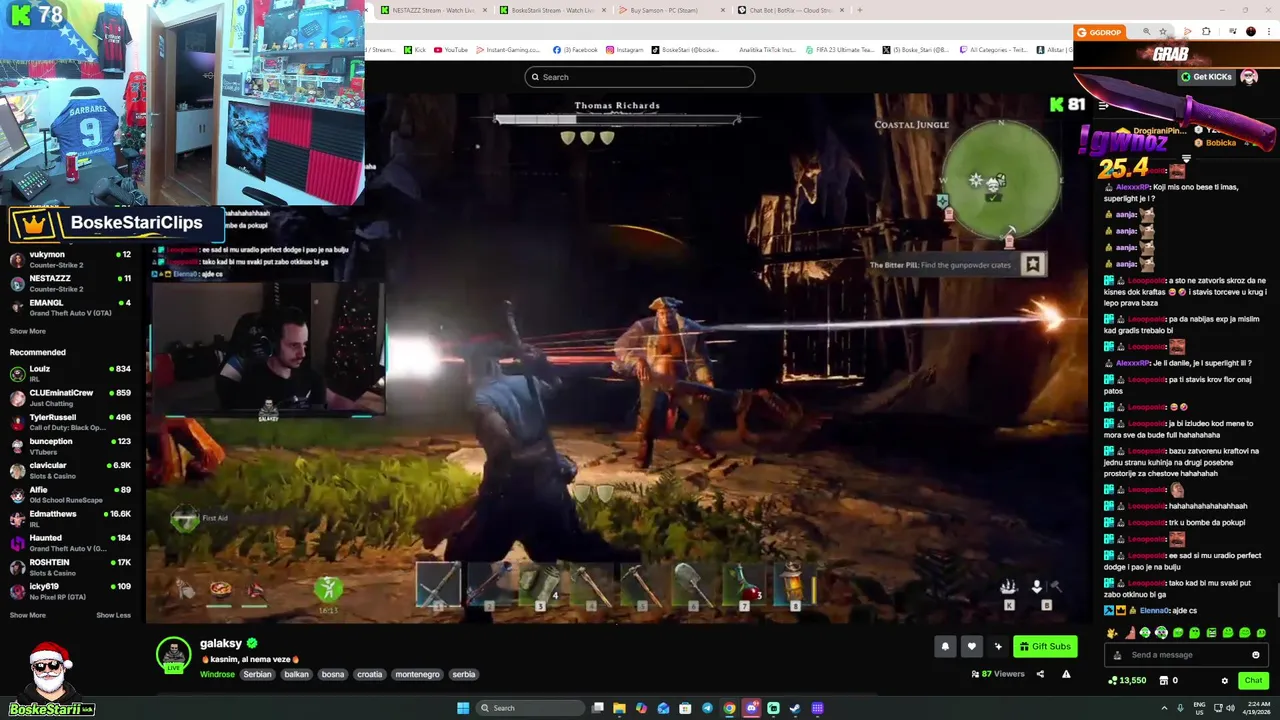The height and width of the screenshot is (720, 1280).
Task: Click galaksy channel avatar
Action: tap(173, 654)
